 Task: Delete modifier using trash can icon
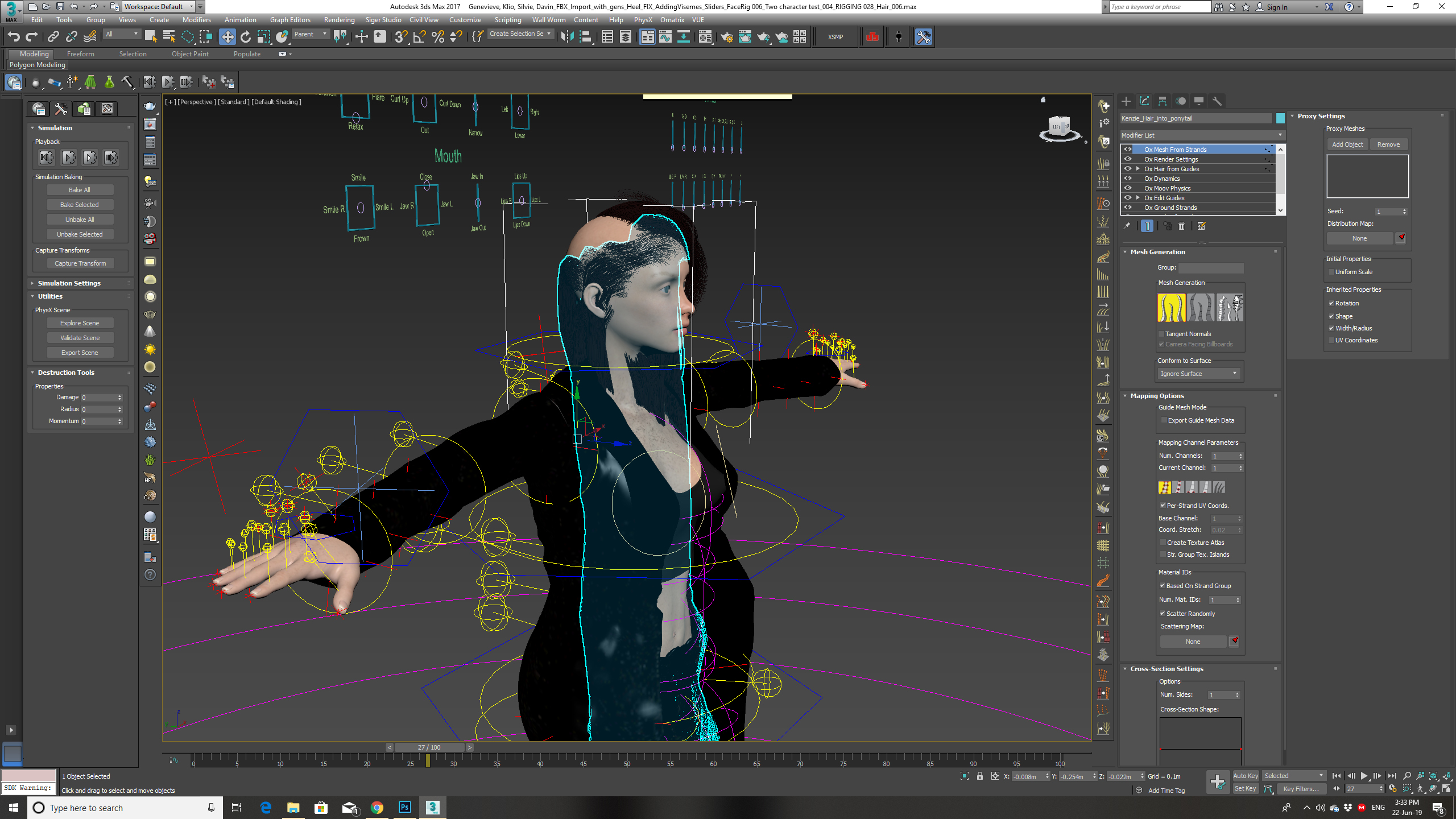click(x=1181, y=226)
